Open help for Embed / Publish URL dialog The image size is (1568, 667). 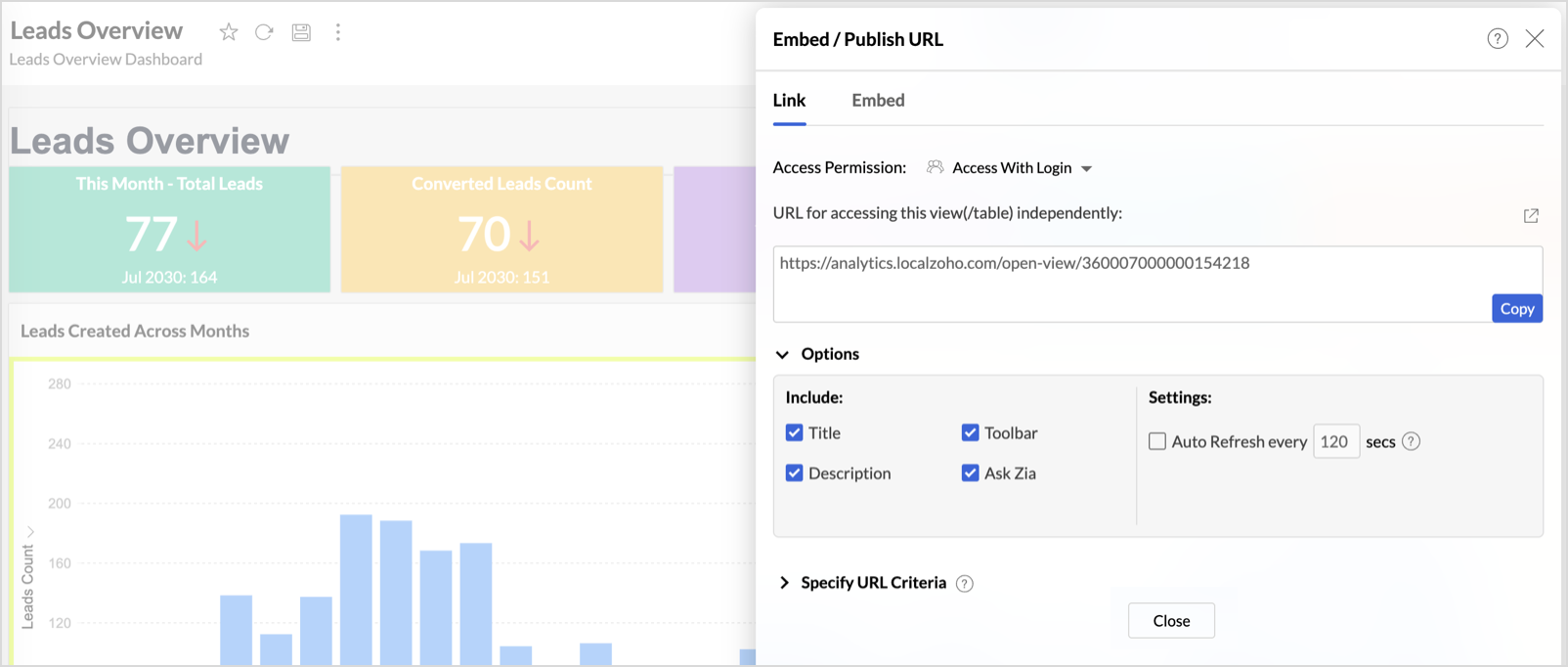[x=1498, y=39]
